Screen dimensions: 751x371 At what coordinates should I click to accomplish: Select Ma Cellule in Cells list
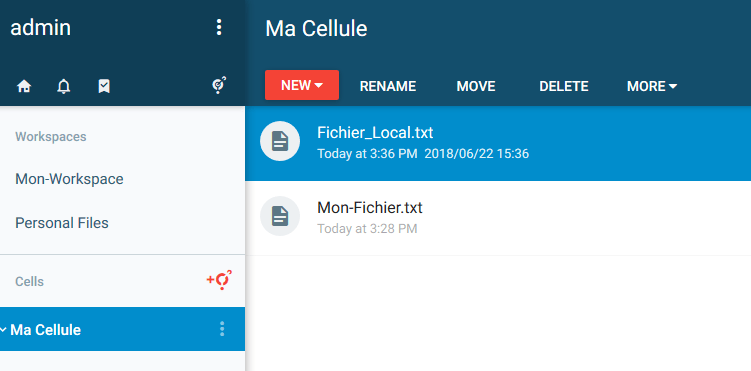tap(122, 329)
